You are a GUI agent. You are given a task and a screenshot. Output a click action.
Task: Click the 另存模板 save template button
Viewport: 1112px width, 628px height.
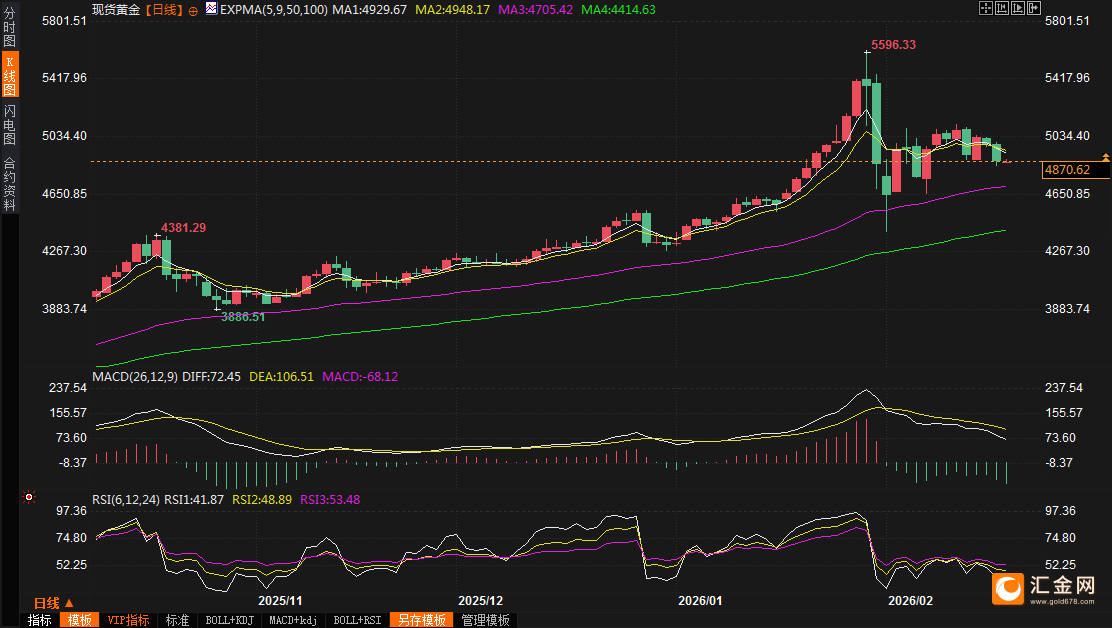click(x=421, y=620)
